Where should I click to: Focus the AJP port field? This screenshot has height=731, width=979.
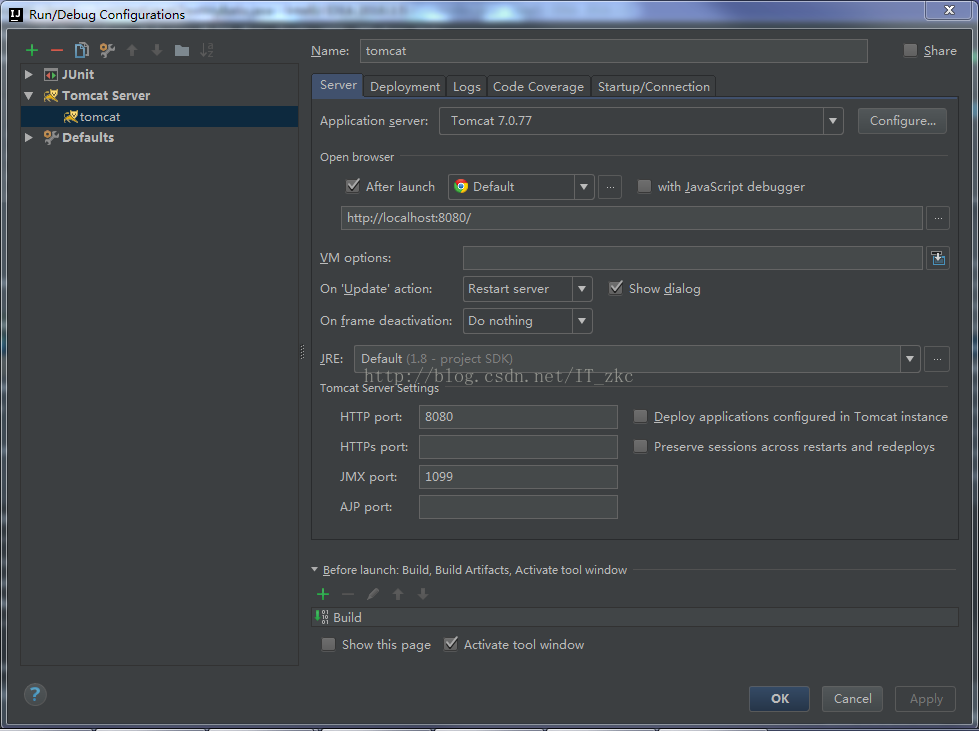click(x=518, y=506)
